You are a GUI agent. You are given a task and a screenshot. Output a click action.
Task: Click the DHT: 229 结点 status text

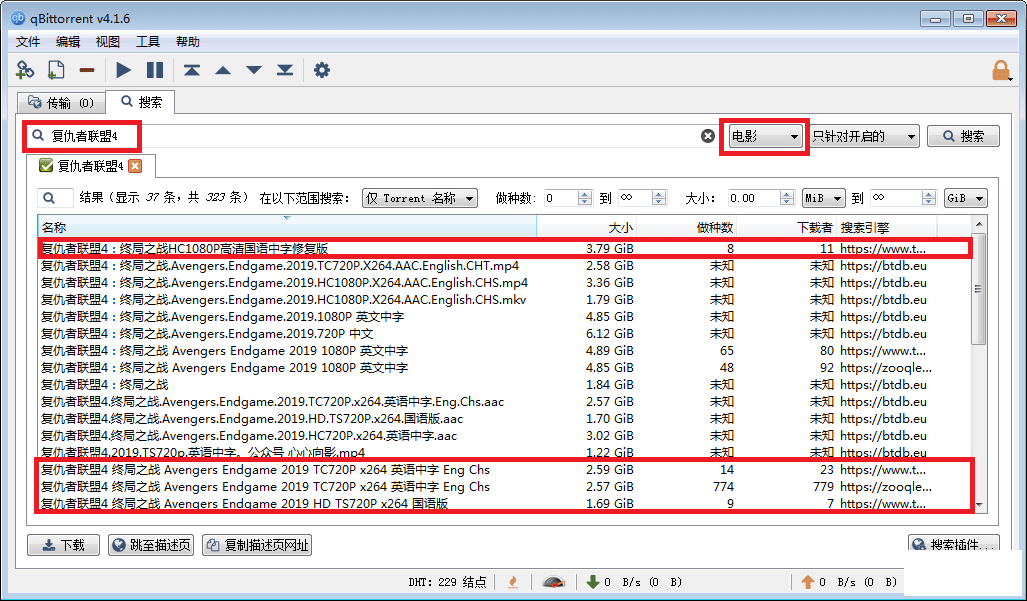coord(447,582)
